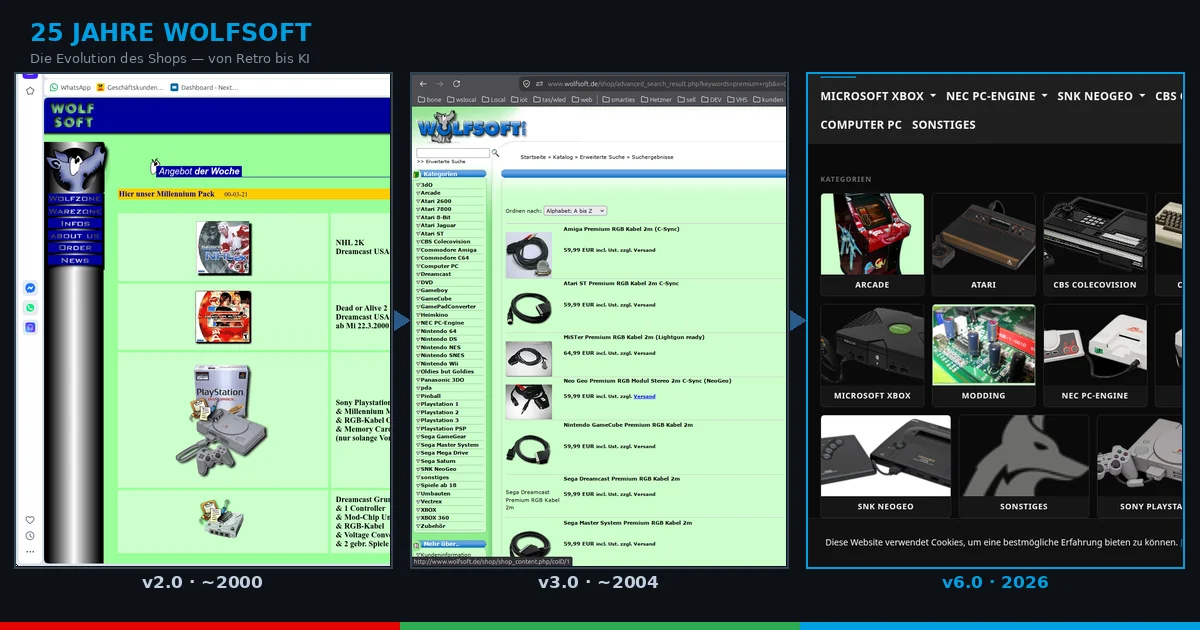Click the search magnifier icon in v3.0 shop
Viewport: 1200px width, 630px height.
[x=495, y=153]
